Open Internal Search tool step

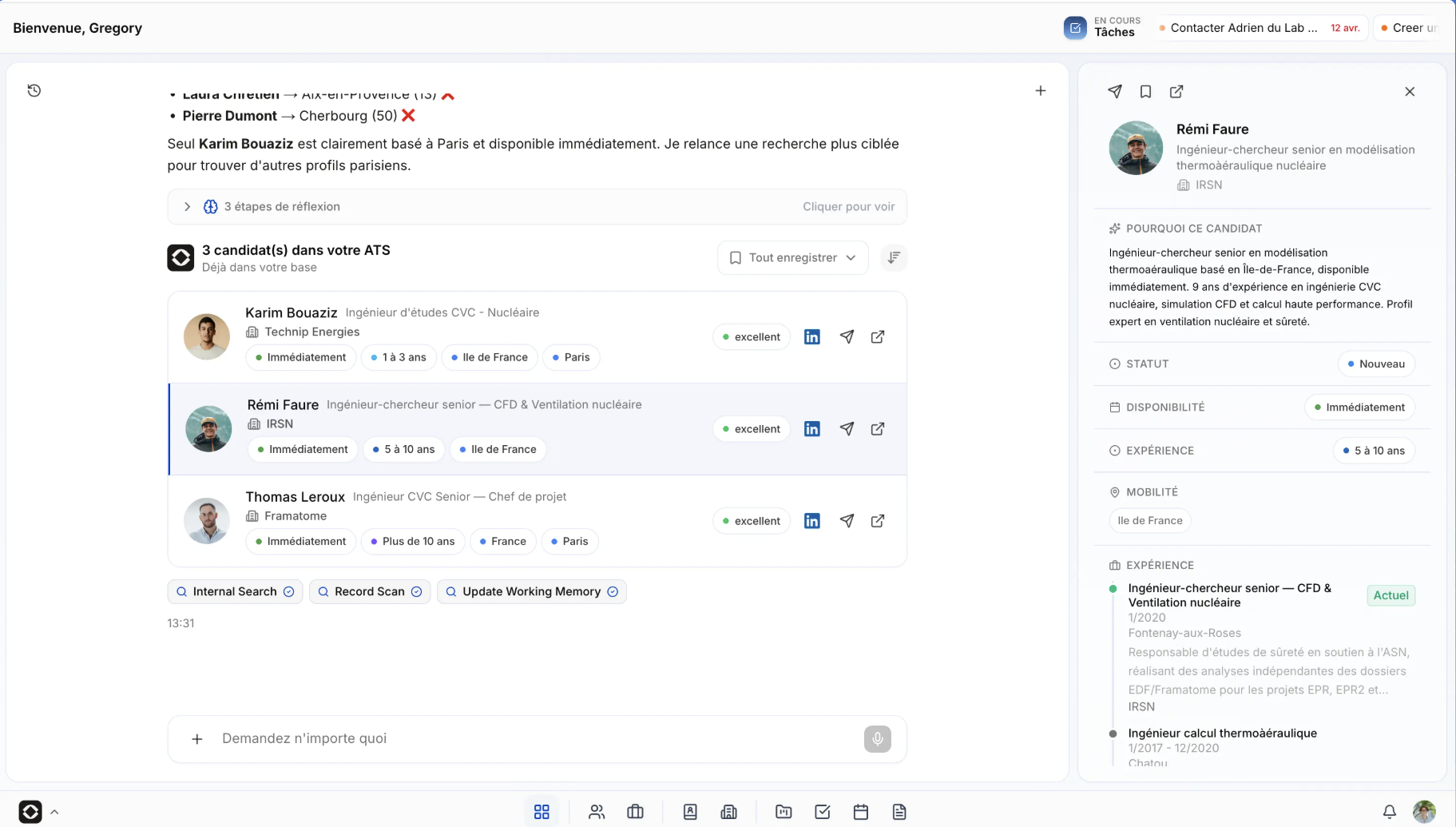pyautogui.click(x=235, y=592)
